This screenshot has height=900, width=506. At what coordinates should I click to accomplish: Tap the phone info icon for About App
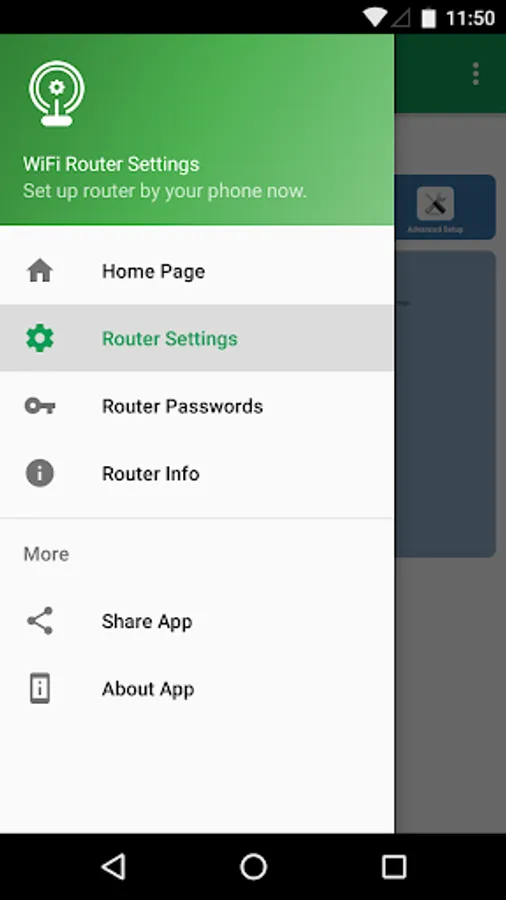tap(40, 688)
